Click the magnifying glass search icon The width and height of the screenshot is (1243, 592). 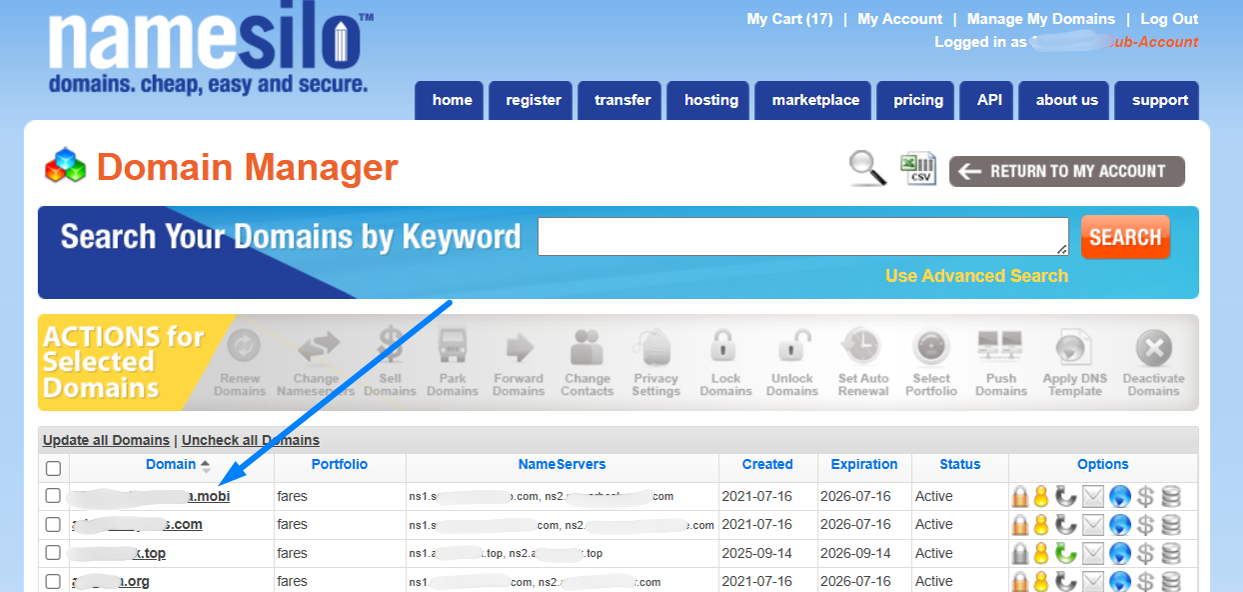click(x=866, y=169)
